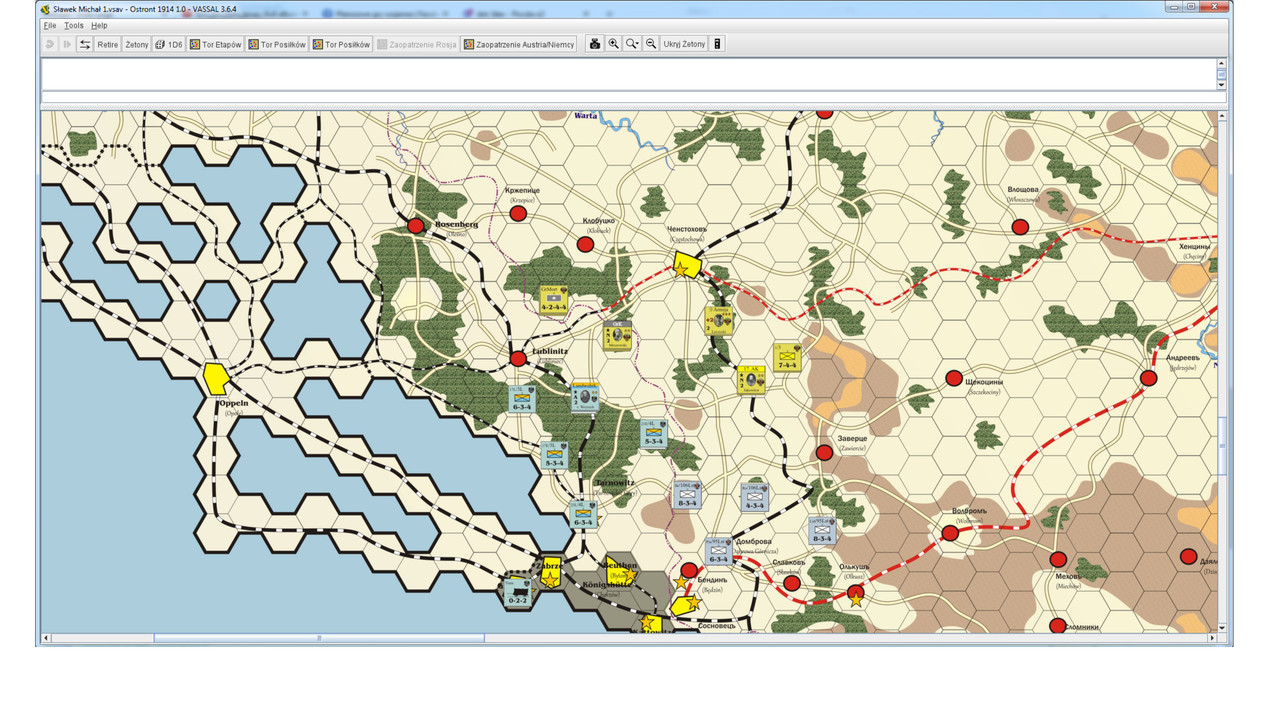Open the Tor Etapów track
The width and height of the screenshot is (1280, 720).
click(x=216, y=44)
